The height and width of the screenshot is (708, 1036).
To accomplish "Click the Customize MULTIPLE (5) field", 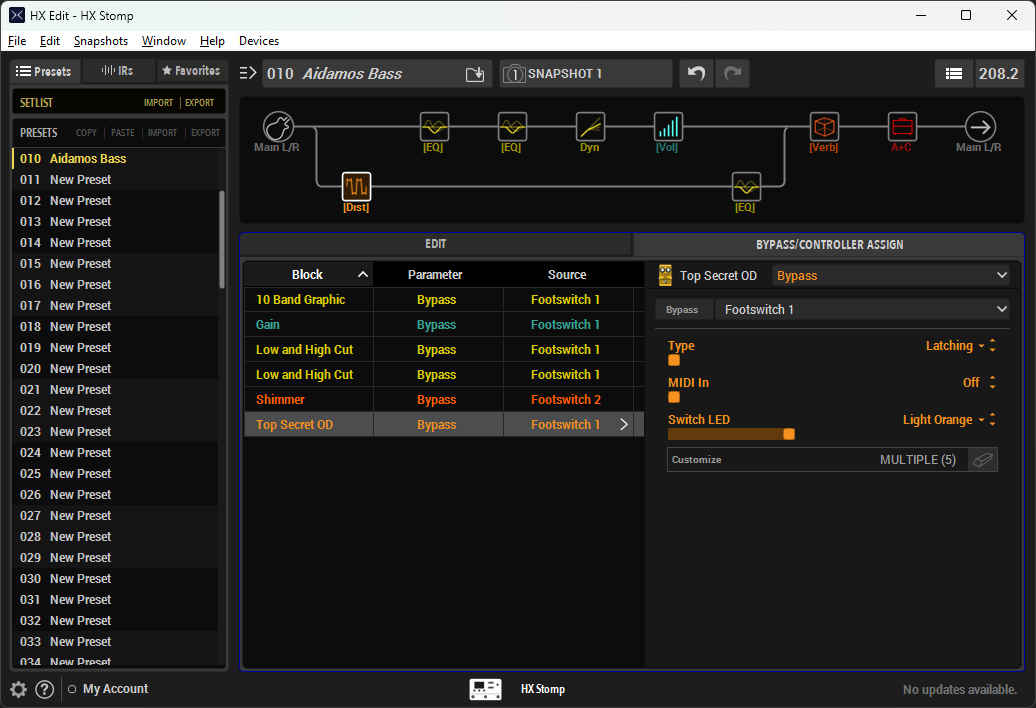I will click(x=818, y=460).
